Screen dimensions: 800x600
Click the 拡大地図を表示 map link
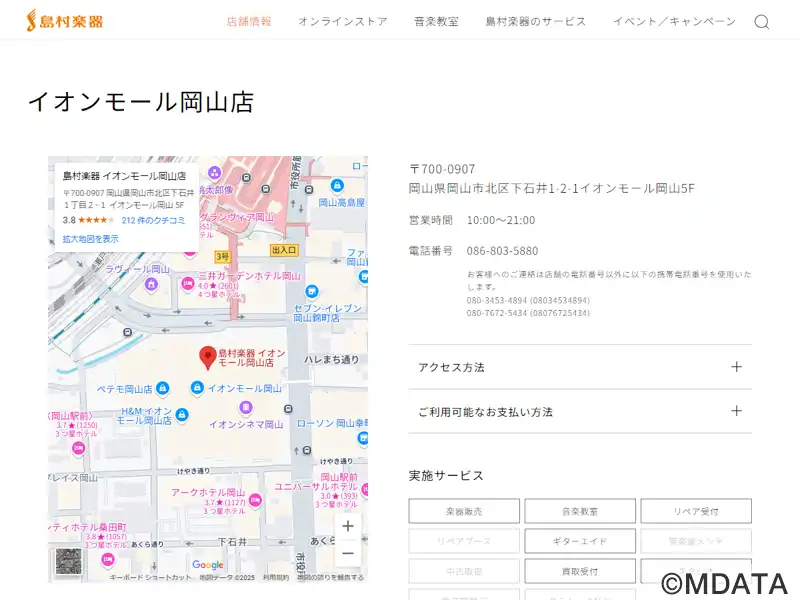point(90,239)
